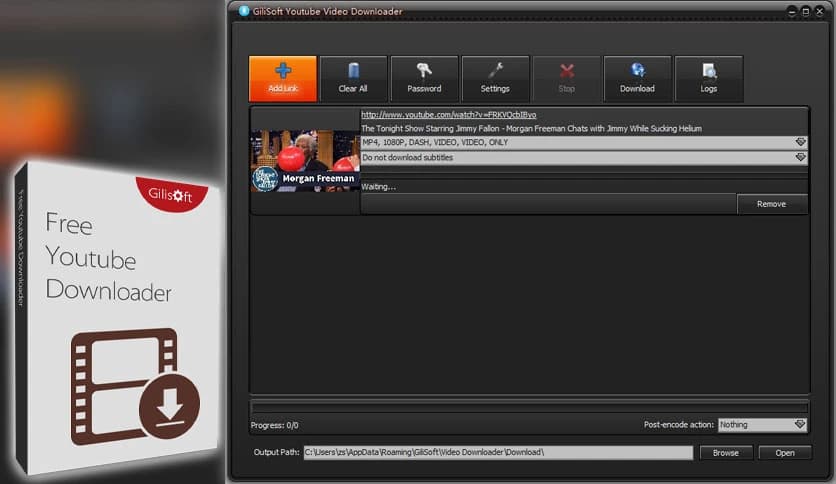Close the GiliSoft downloader window

point(819,11)
